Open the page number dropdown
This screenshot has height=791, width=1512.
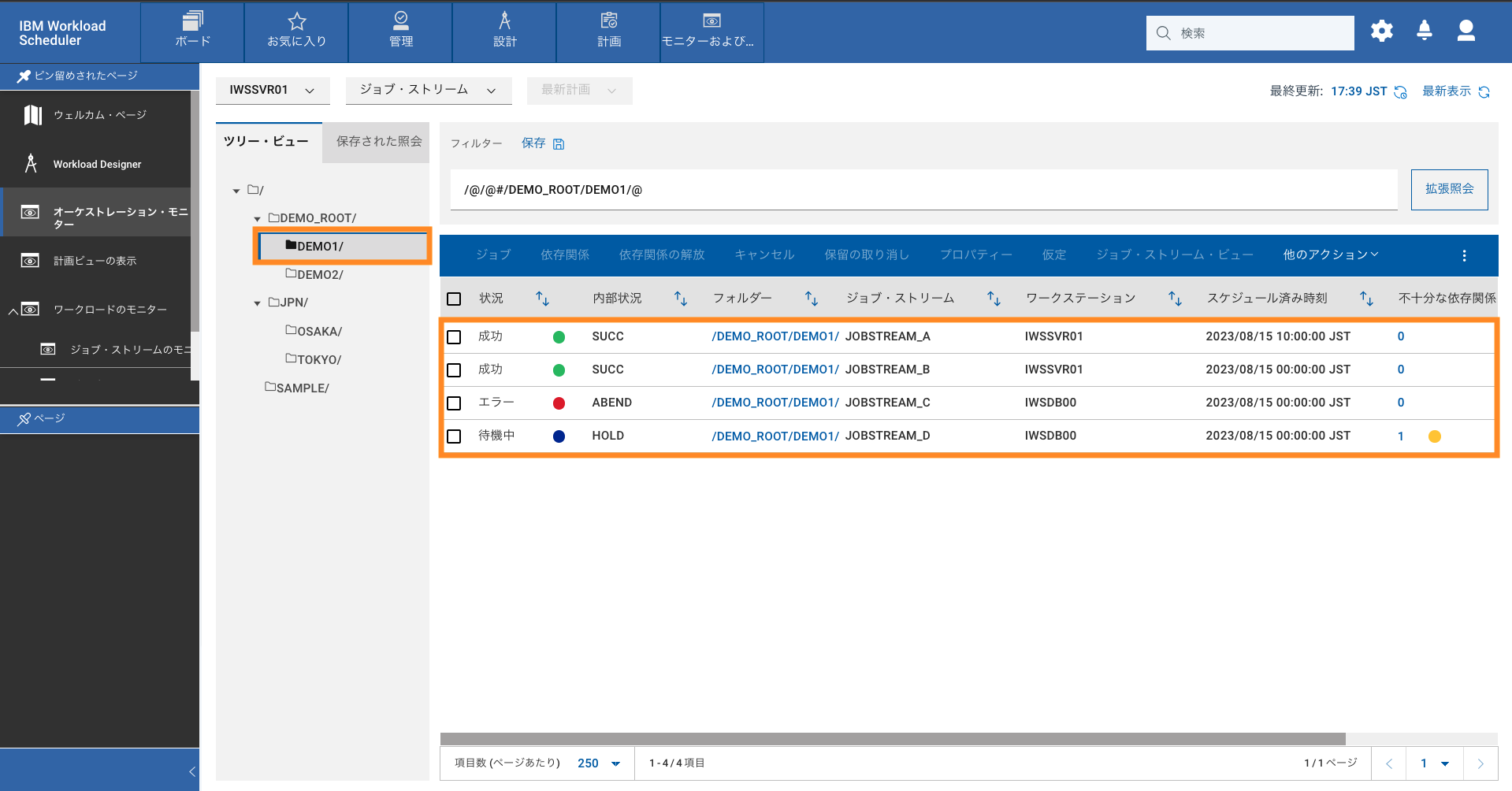pyautogui.click(x=1434, y=763)
